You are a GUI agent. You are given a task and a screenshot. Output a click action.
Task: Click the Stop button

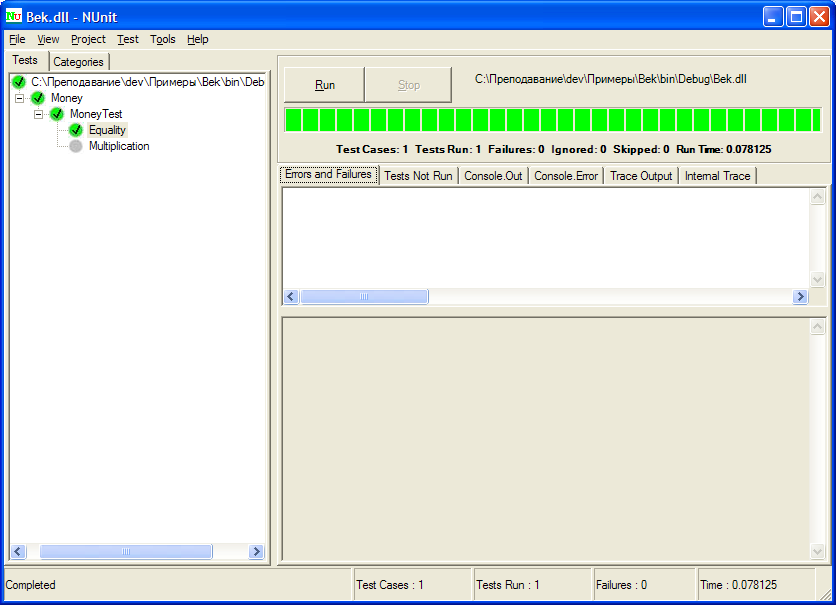[408, 85]
